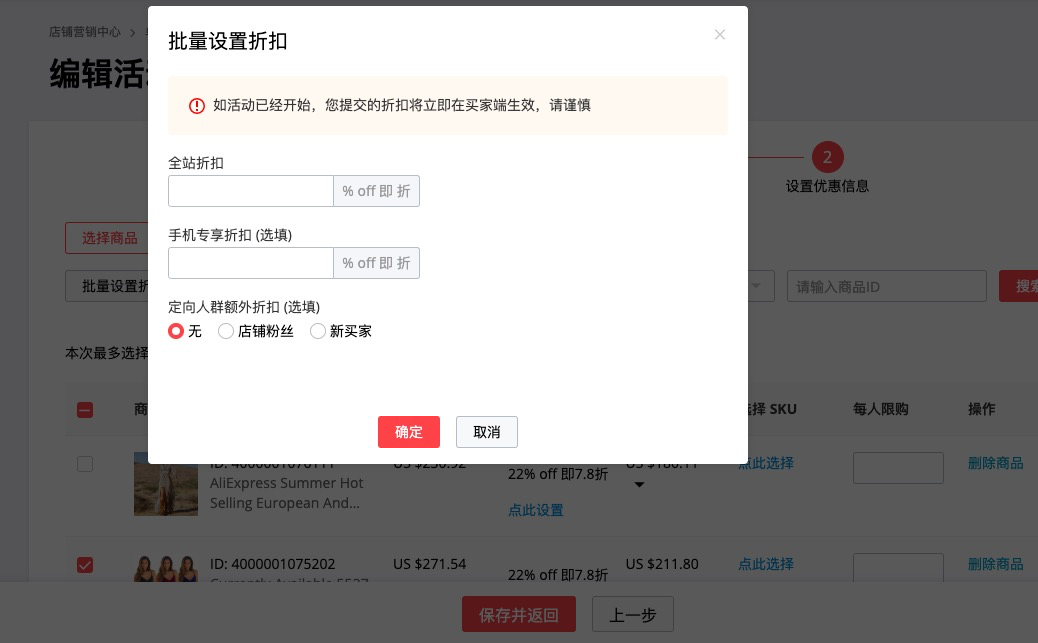Screen dimensions: 1038x643
Task: Select the 店铺粉丝 radio option
Action: [226, 331]
